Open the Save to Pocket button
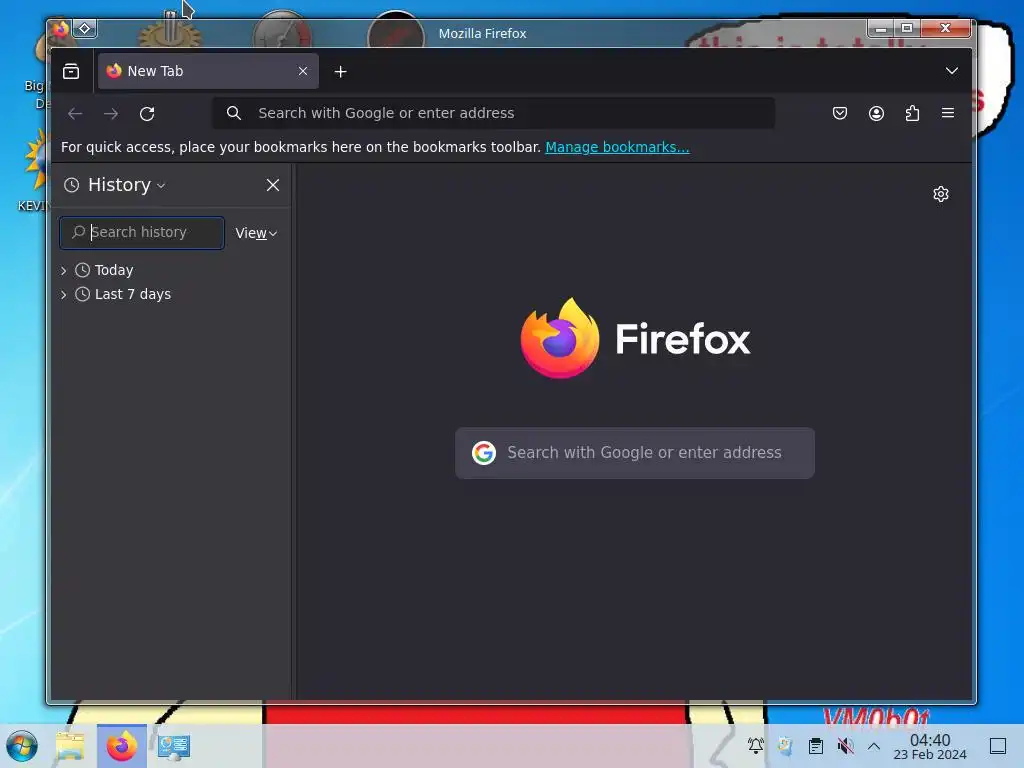The width and height of the screenshot is (1024, 768). [840, 113]
